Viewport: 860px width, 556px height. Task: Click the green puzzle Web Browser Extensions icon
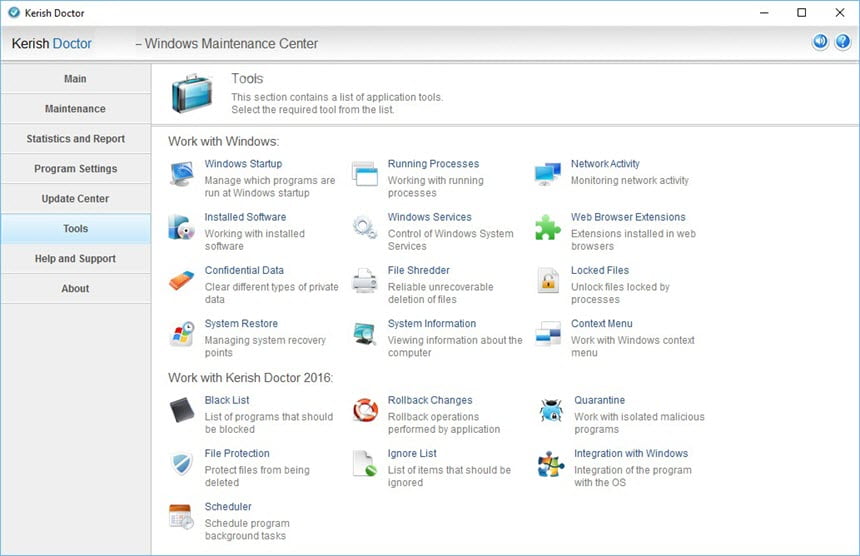(x=548, y=228)
